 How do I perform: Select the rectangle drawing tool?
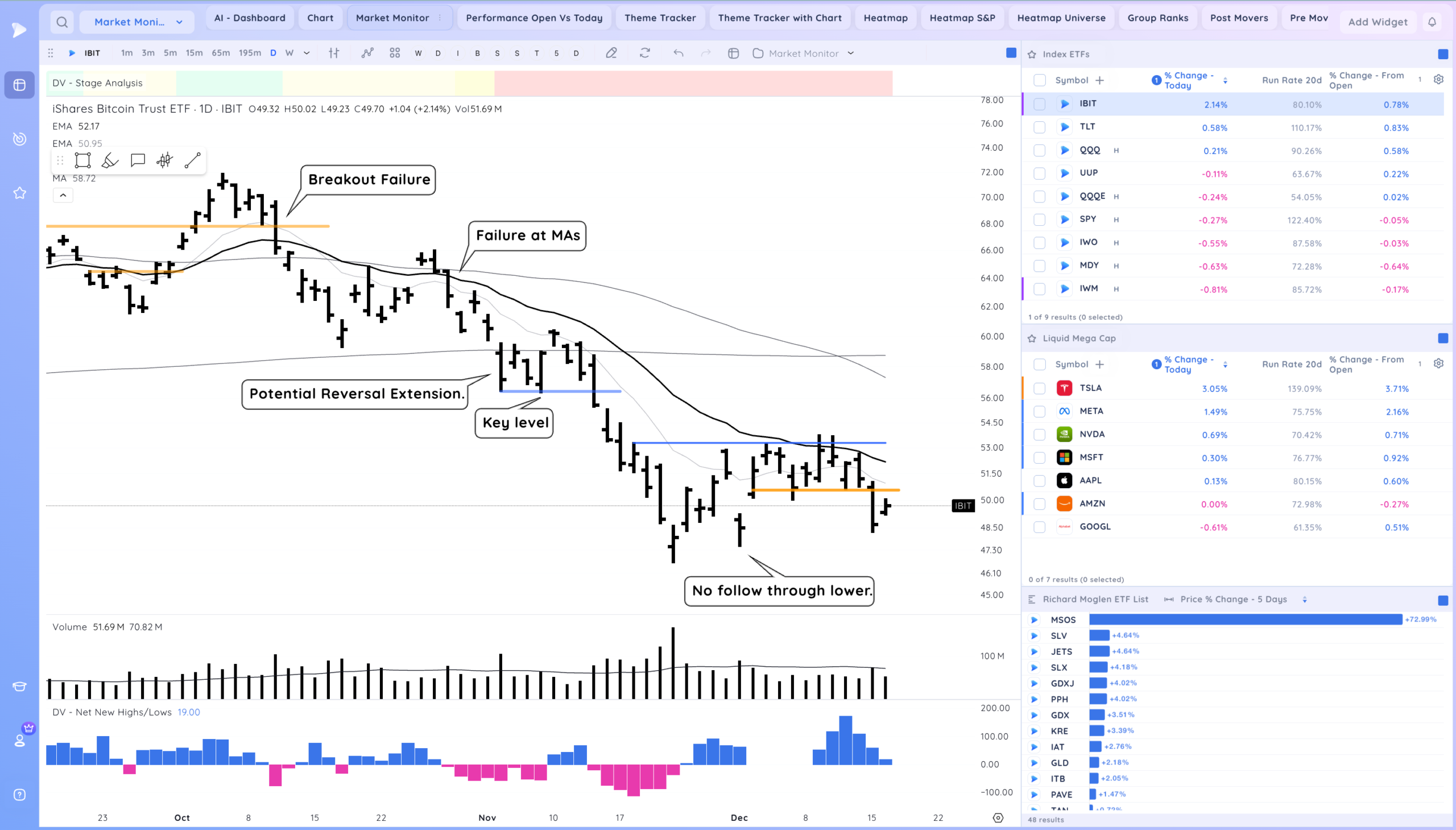(x=82, y=161)
